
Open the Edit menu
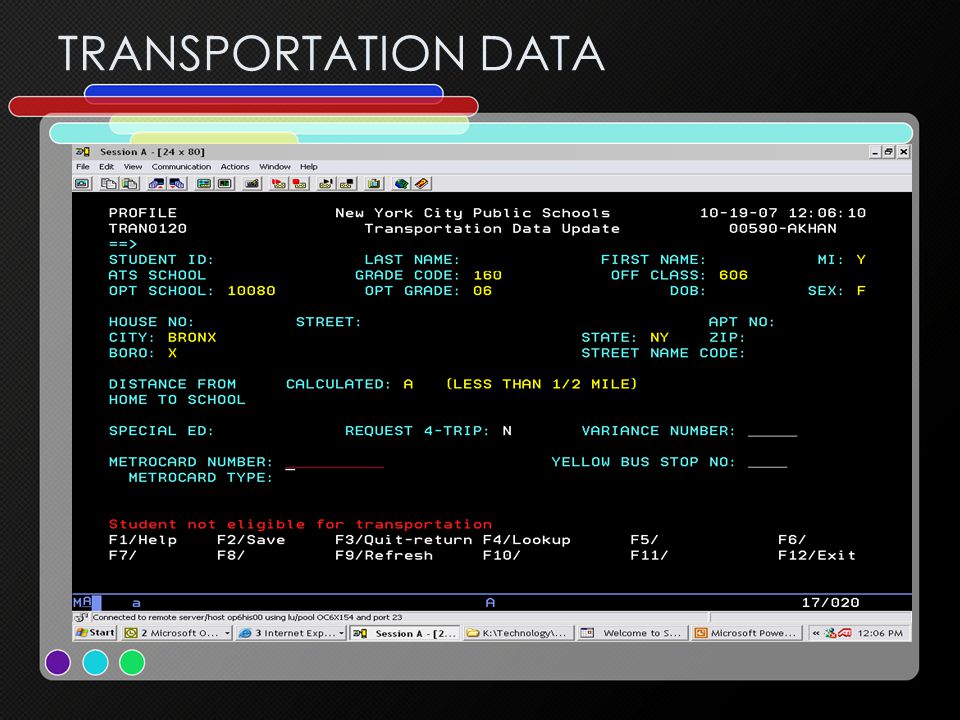pos(107,167)
